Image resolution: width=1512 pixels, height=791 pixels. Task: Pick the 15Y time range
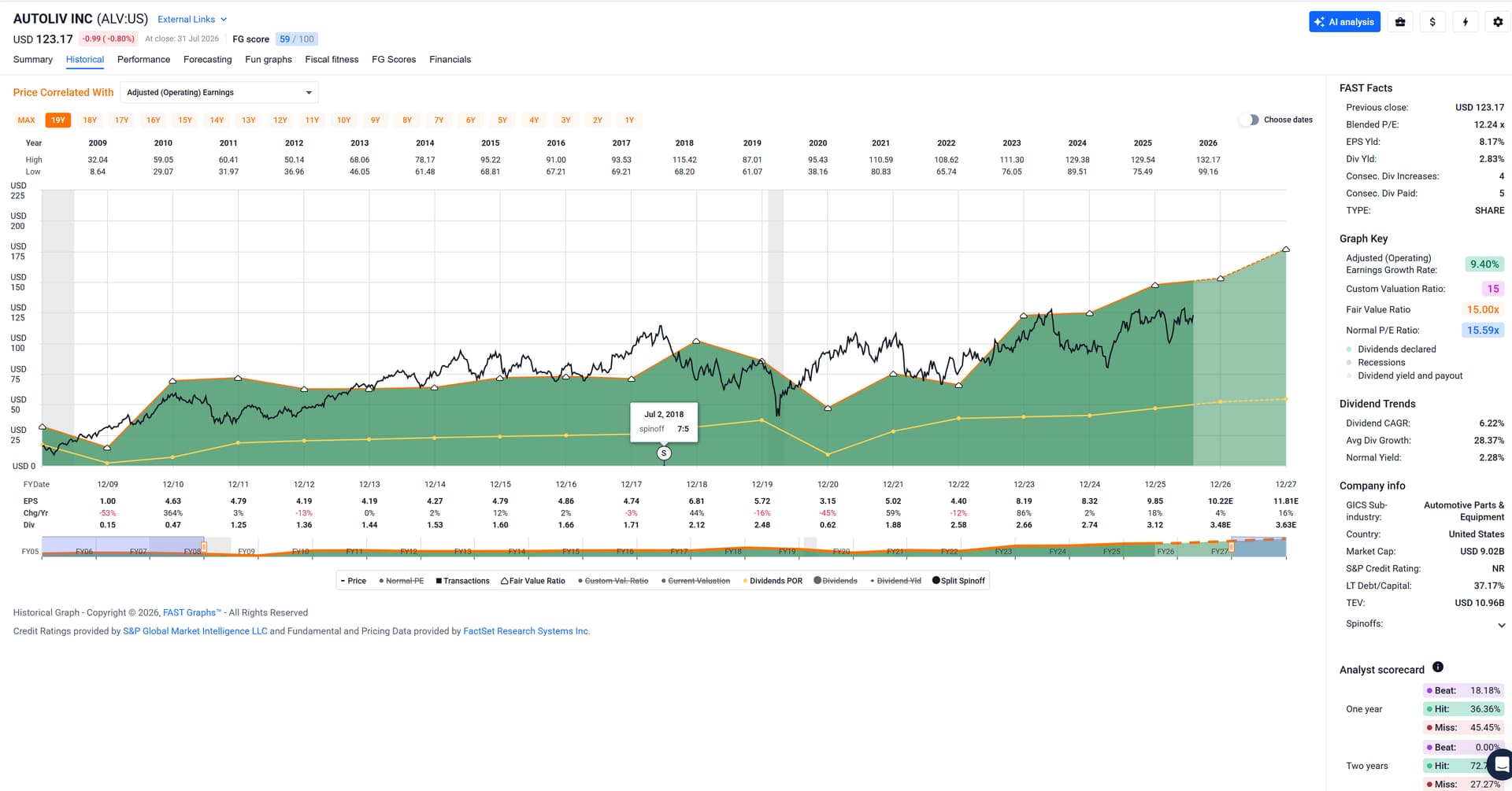(185, 120)
